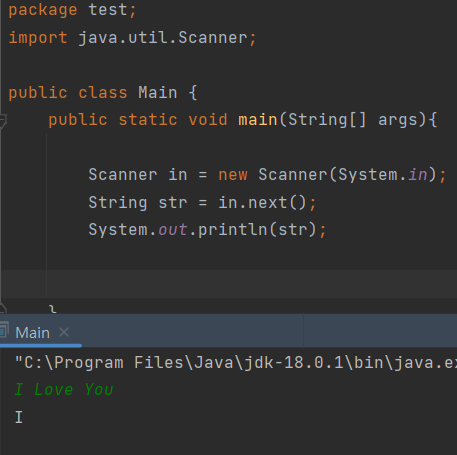Viewport: 457px width, 455px height.
Task: Click the run configuration icon beside Main tab
Action: [3, 331]
